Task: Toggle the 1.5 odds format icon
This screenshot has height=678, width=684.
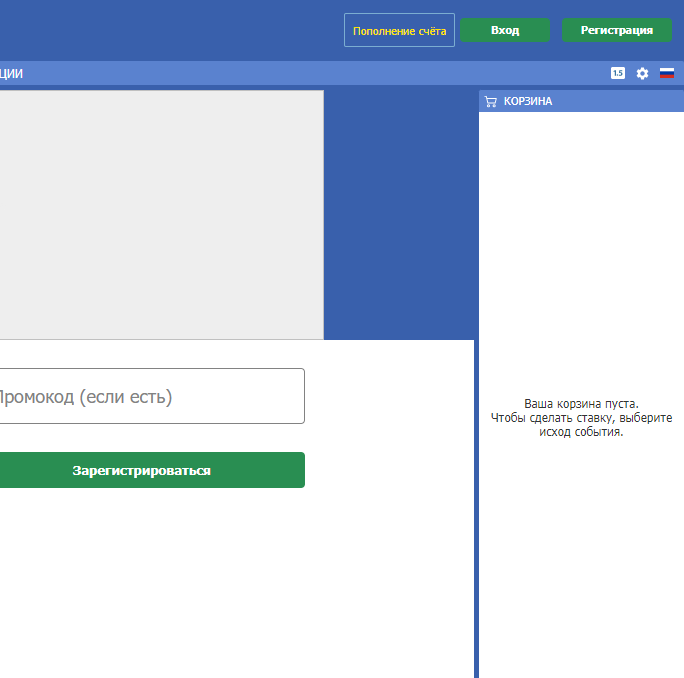Action: point(618,73)
